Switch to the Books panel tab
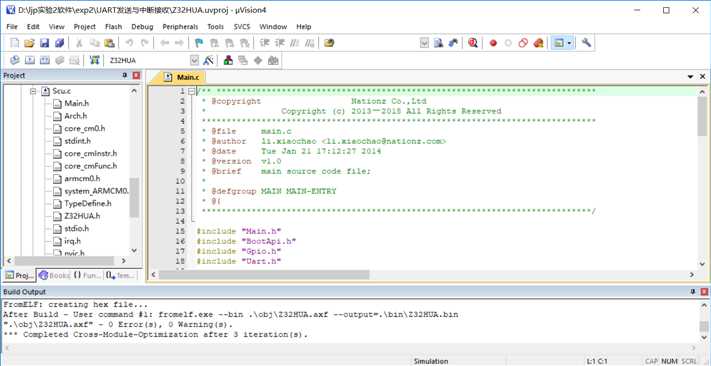711x366 pixels. tap(54, 275)
